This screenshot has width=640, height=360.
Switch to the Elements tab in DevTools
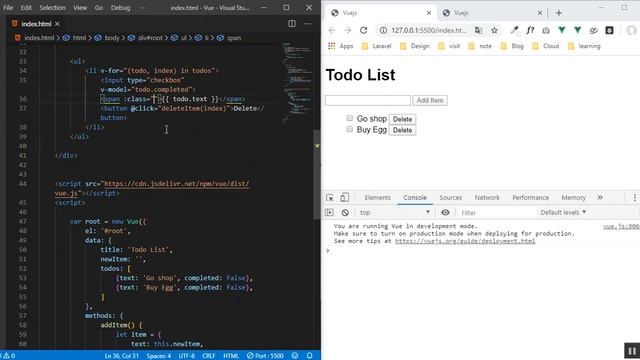point(378,198)
